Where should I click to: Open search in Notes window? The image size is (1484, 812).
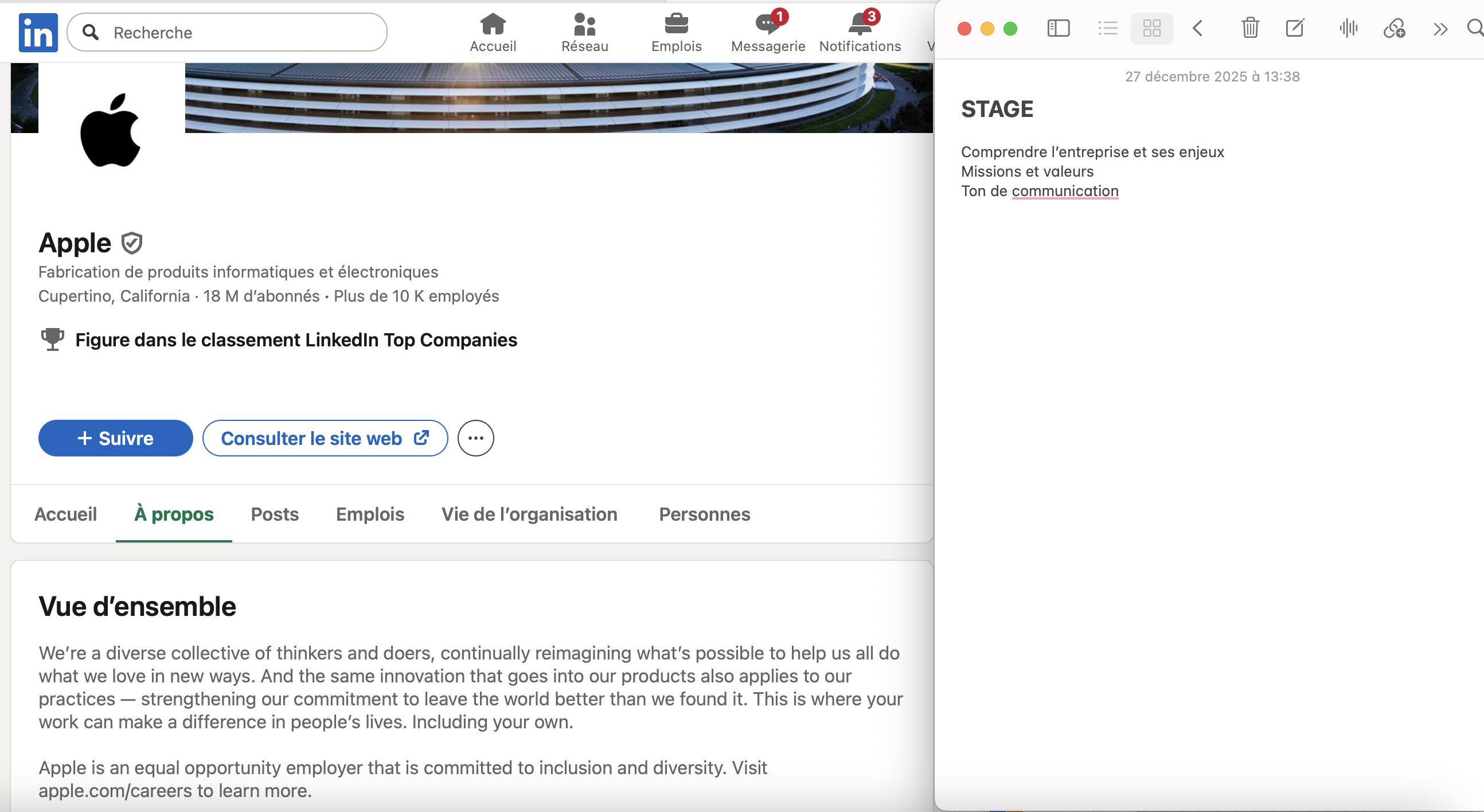[1475, 28]
